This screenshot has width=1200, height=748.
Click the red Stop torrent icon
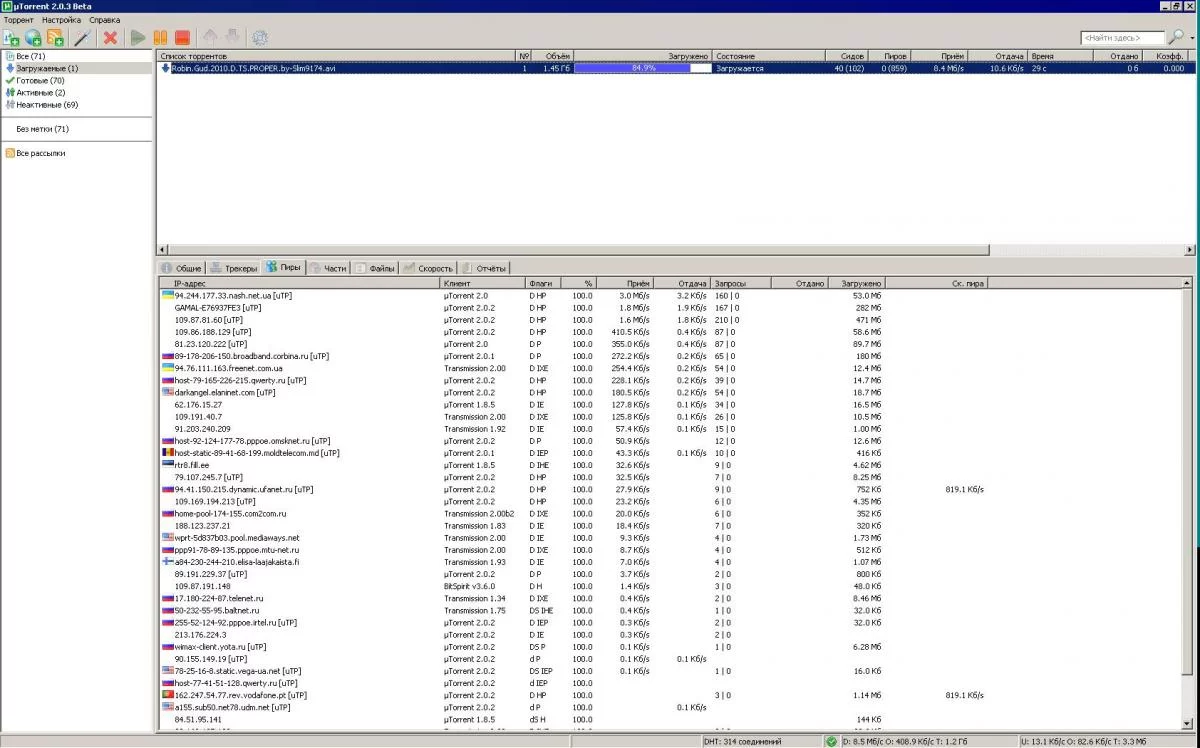(182, 38)
